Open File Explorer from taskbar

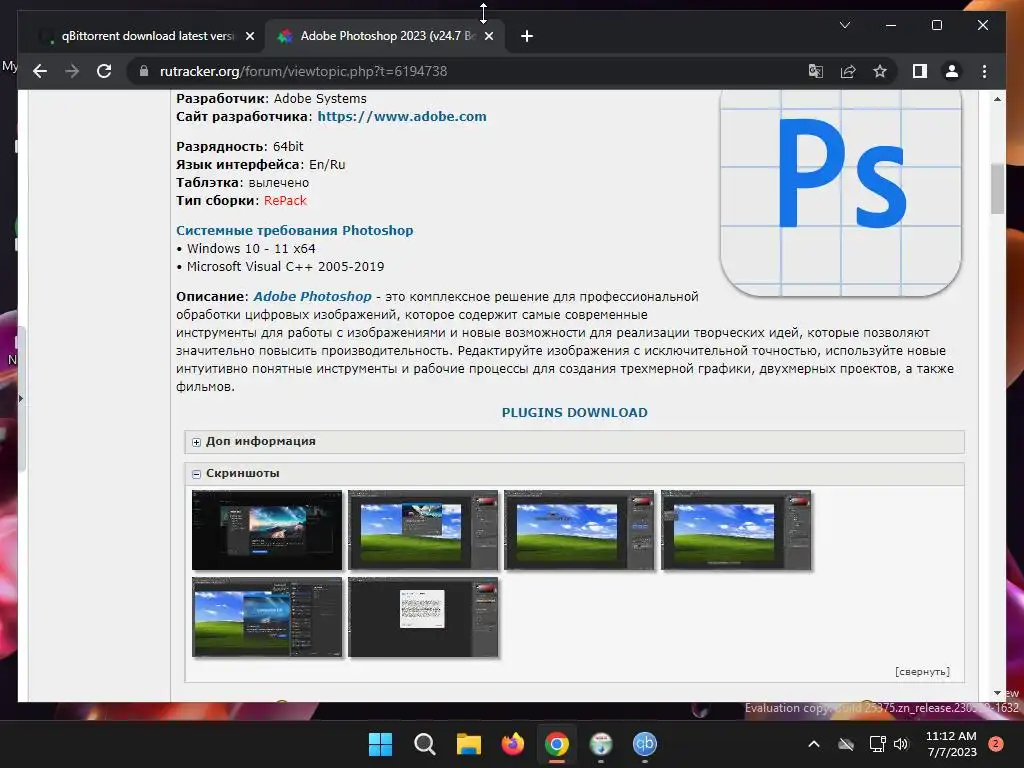pos(468,744)
